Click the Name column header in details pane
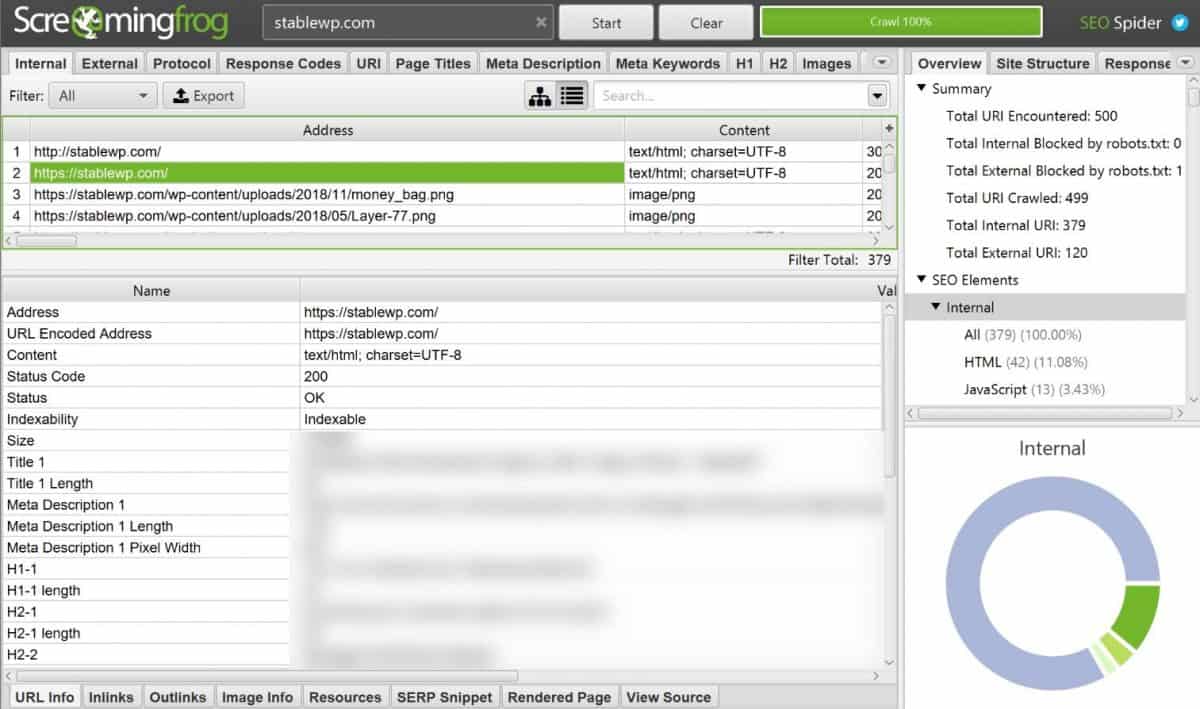The width and height of the screenshot is (1200, 709). pos(152,291)
